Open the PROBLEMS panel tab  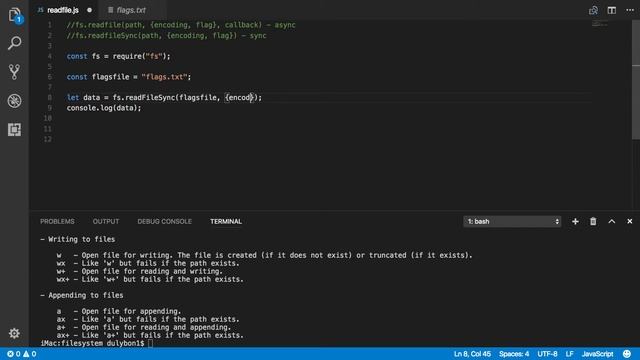coord(57,221)
